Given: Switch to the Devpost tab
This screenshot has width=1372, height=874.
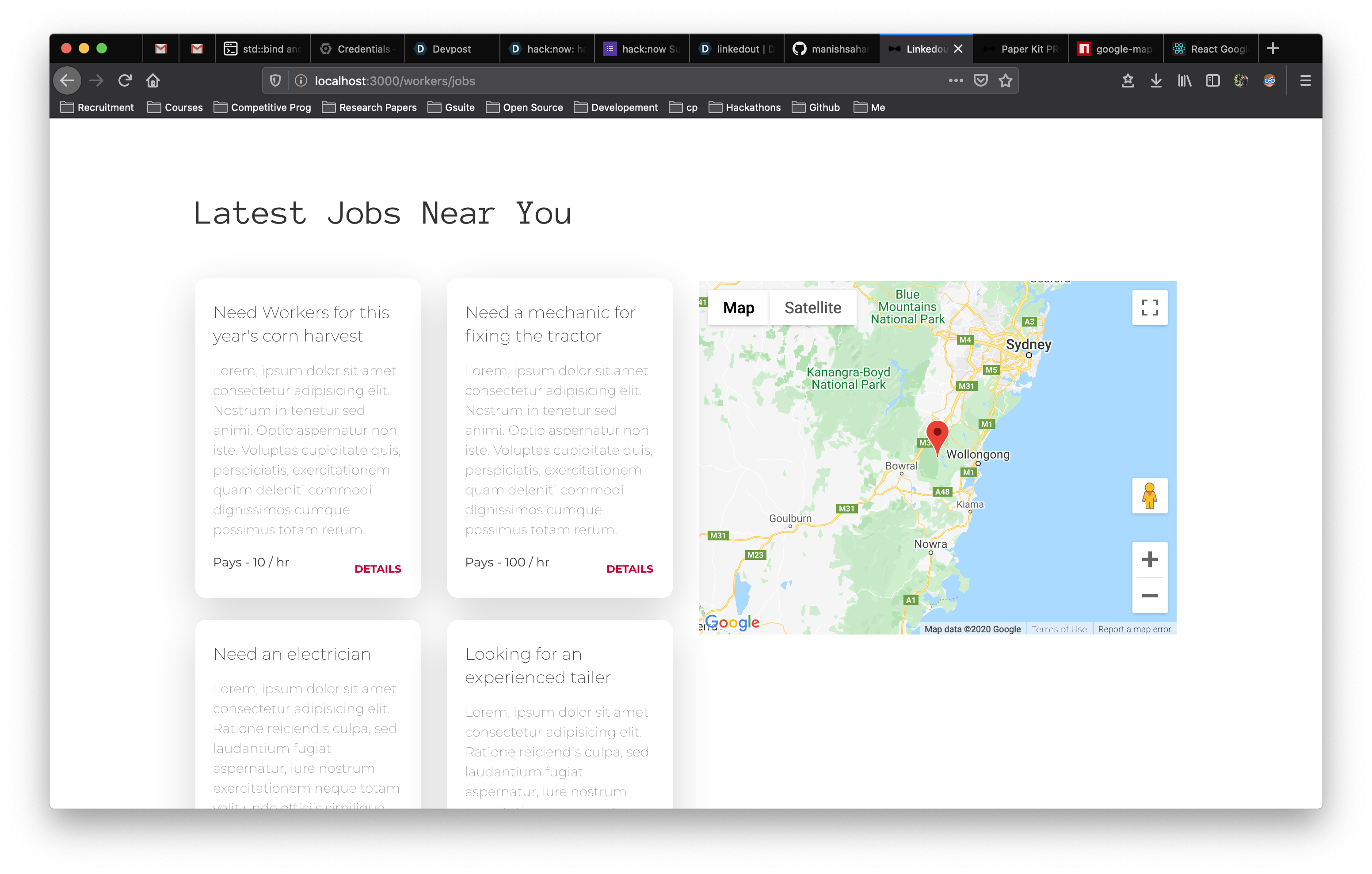Looking at the screenshot, I should tap(451, 49).
